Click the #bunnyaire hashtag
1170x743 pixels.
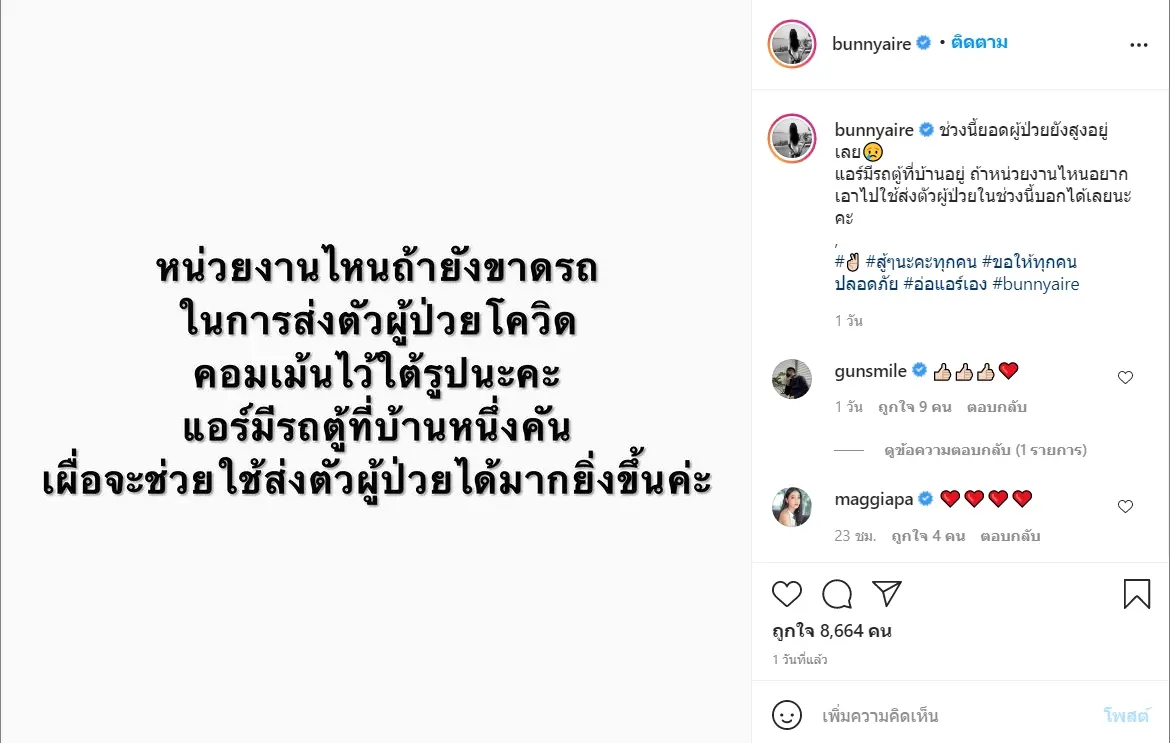click(x=1036, y=283)
